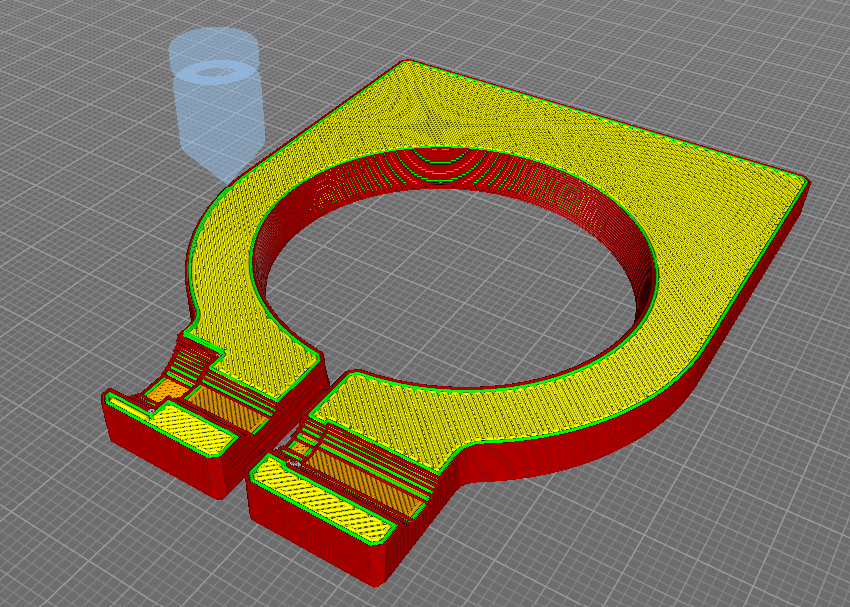Screen dimensions: 850x607
Task: Click the translucent blue nozzle preview
Action: pos(217,103)
